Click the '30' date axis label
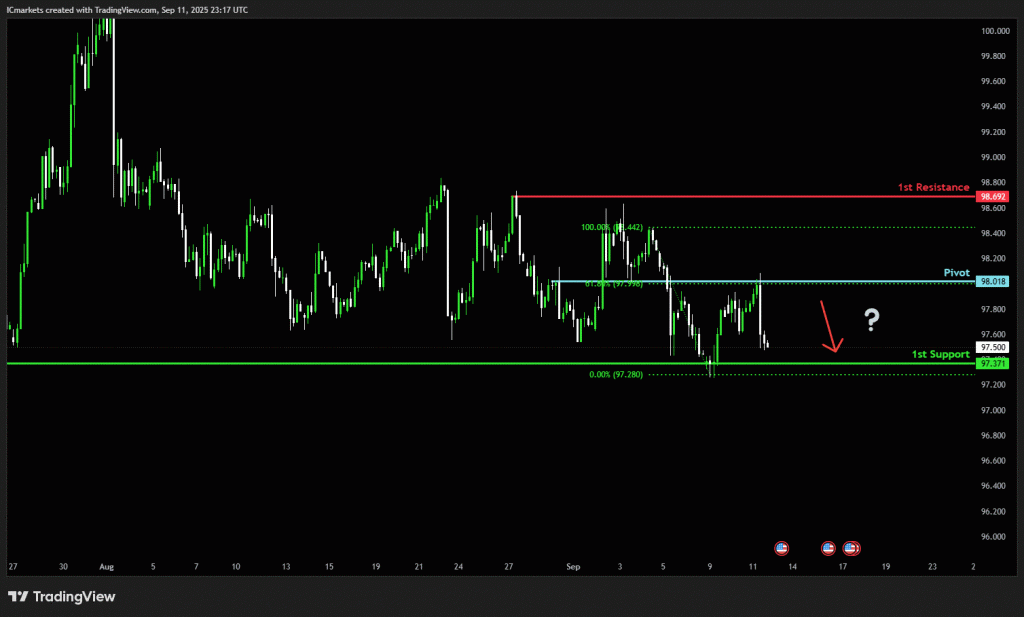This screenshot has width=1024, height=617. 63,567
